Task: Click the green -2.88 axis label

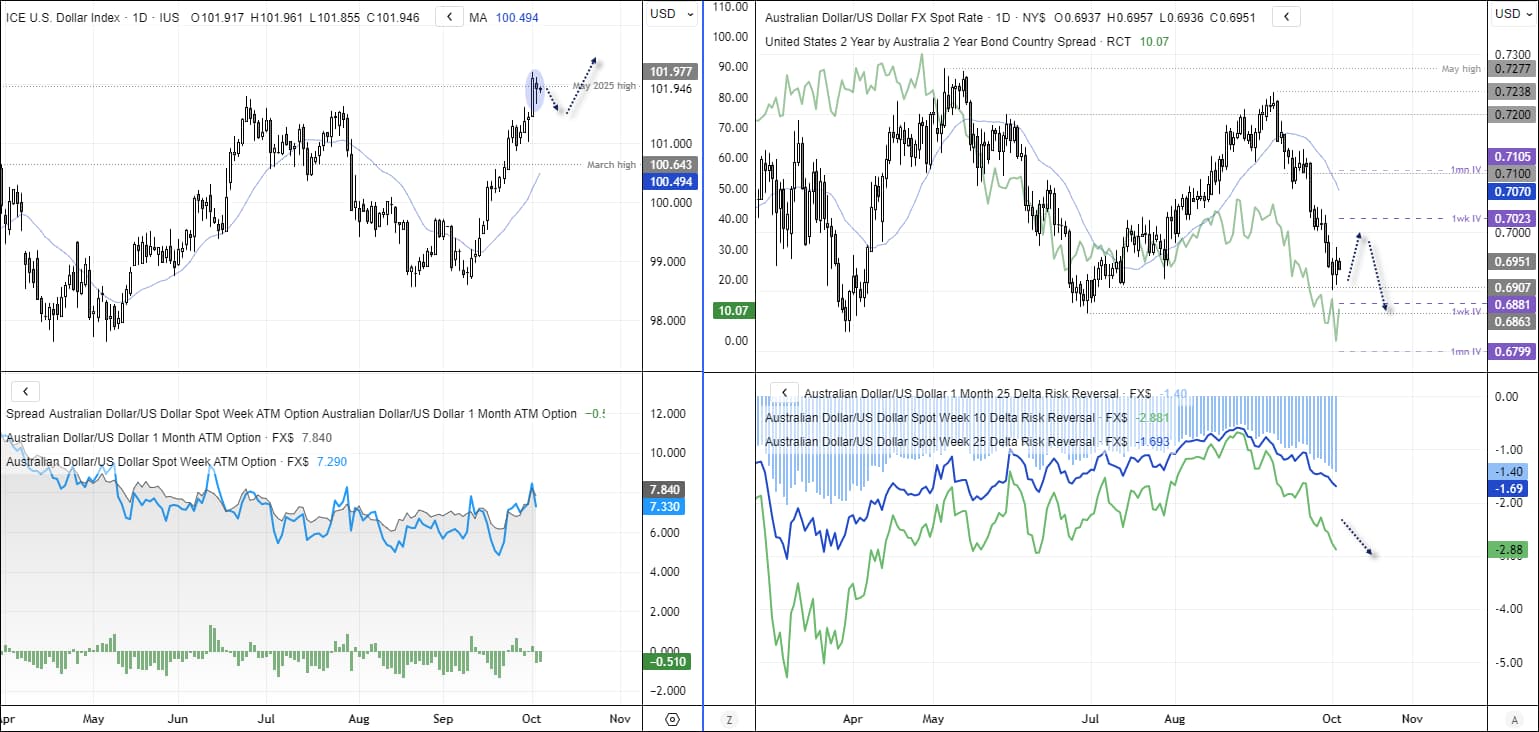Action: tap(1510, 550)
